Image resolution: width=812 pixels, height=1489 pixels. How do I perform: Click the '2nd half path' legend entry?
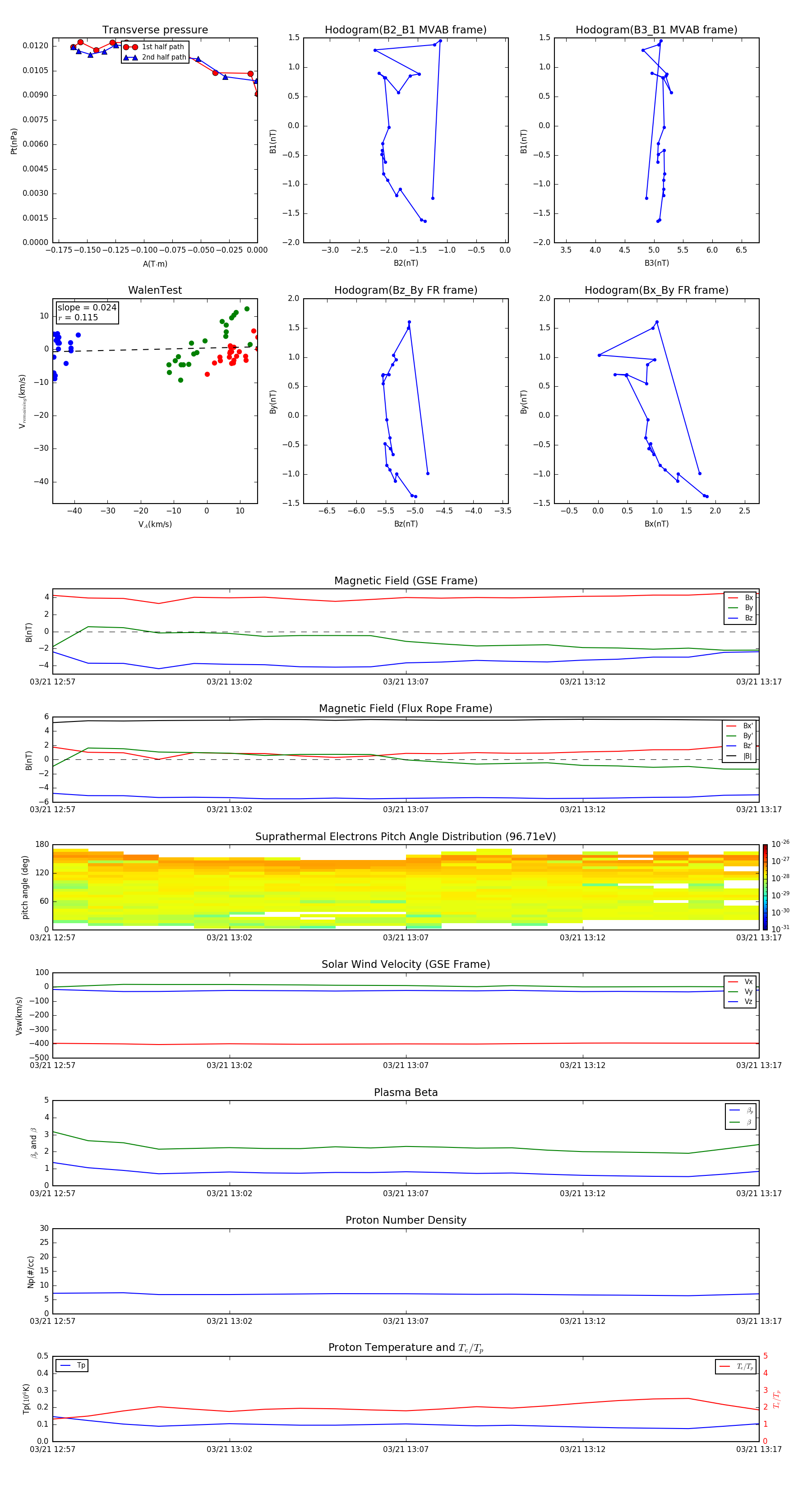point(154,57)
